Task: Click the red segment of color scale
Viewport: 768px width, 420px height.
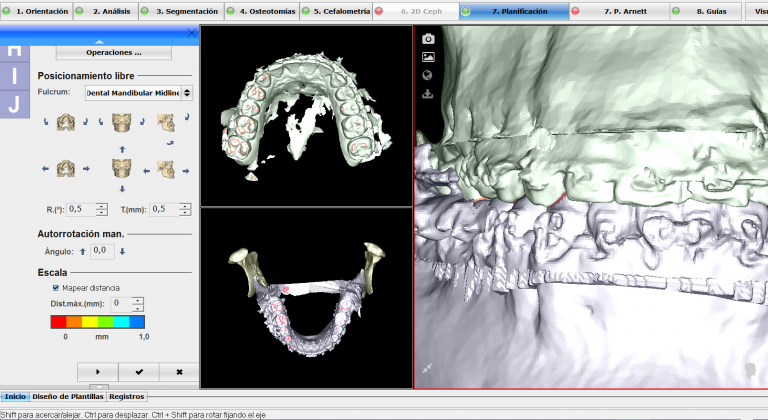Action: click(58, 321)
